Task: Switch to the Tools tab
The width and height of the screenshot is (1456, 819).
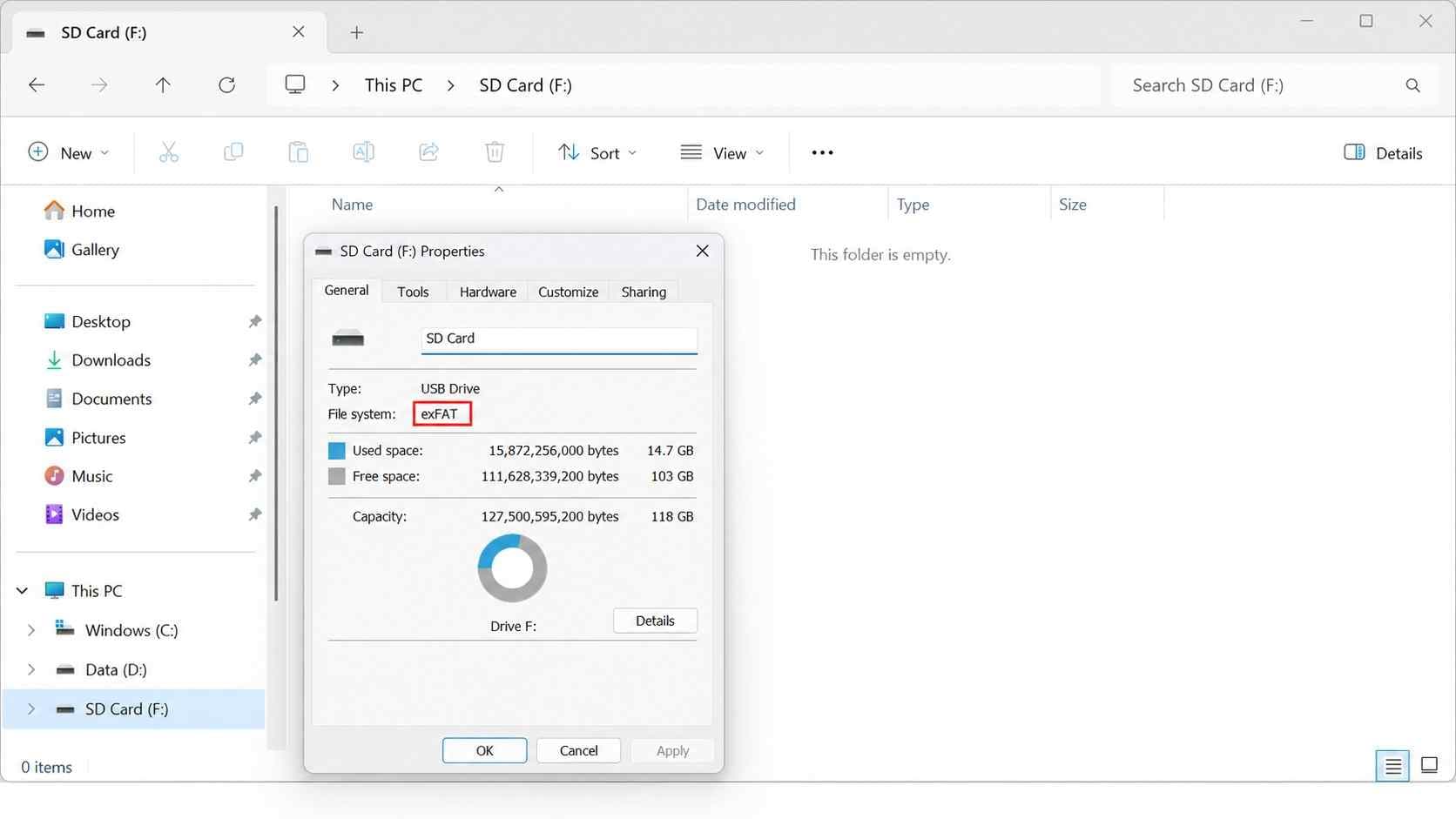Action: [413, 292]
